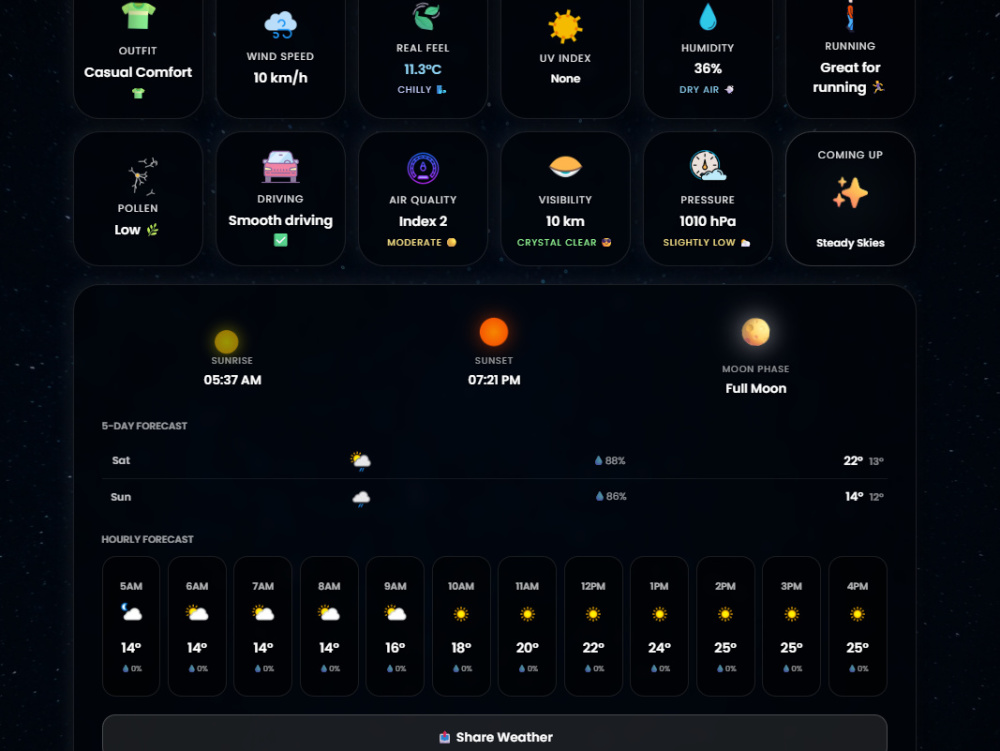Select the 1PM hourly forecast card
Image resolution: width=1000 pixels, height=751 pixels.
[659, 626]
